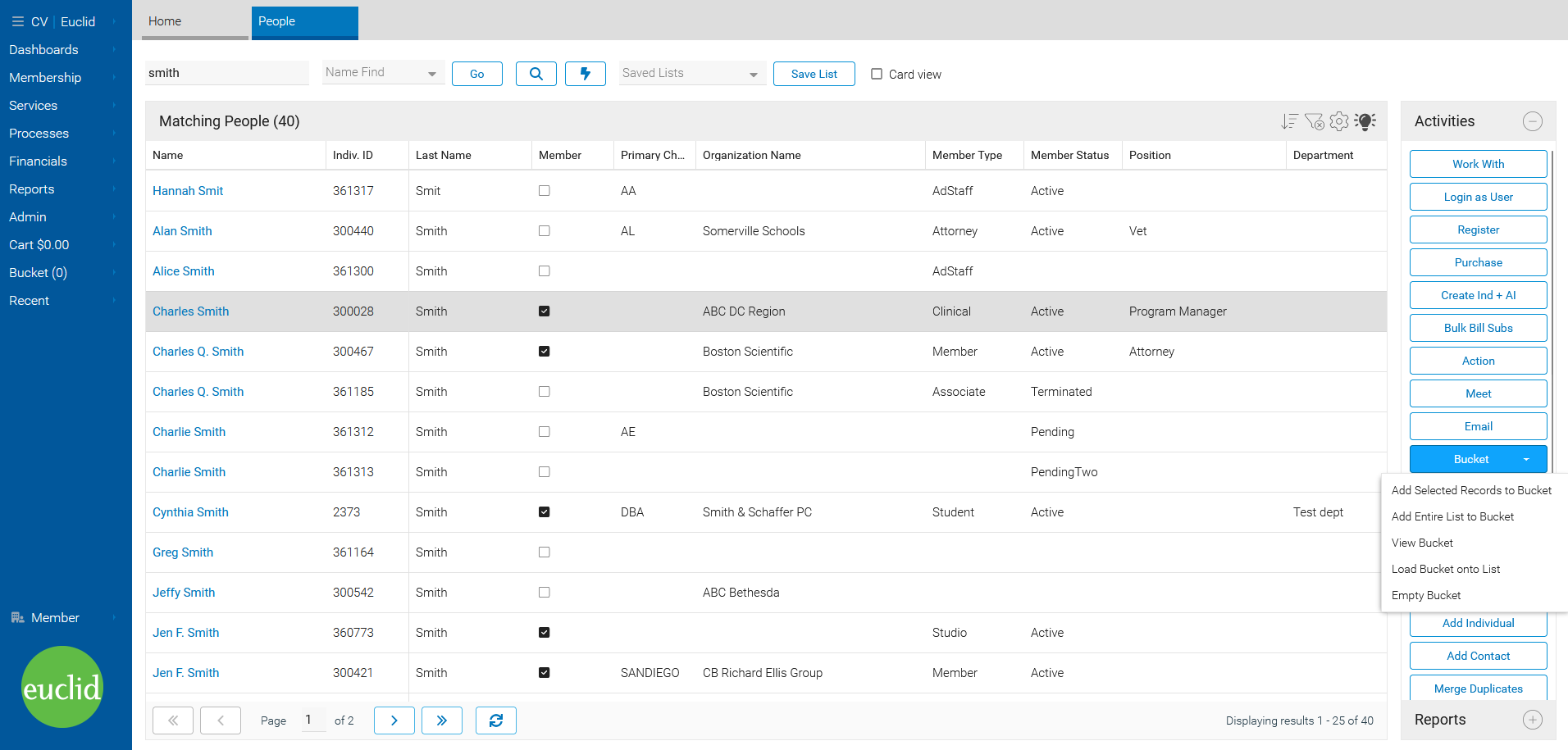Image resolution: width=1568 pixels, height=750 pixels.
Task: Select Add Selected Records to Bucket
Action: 1471,490
